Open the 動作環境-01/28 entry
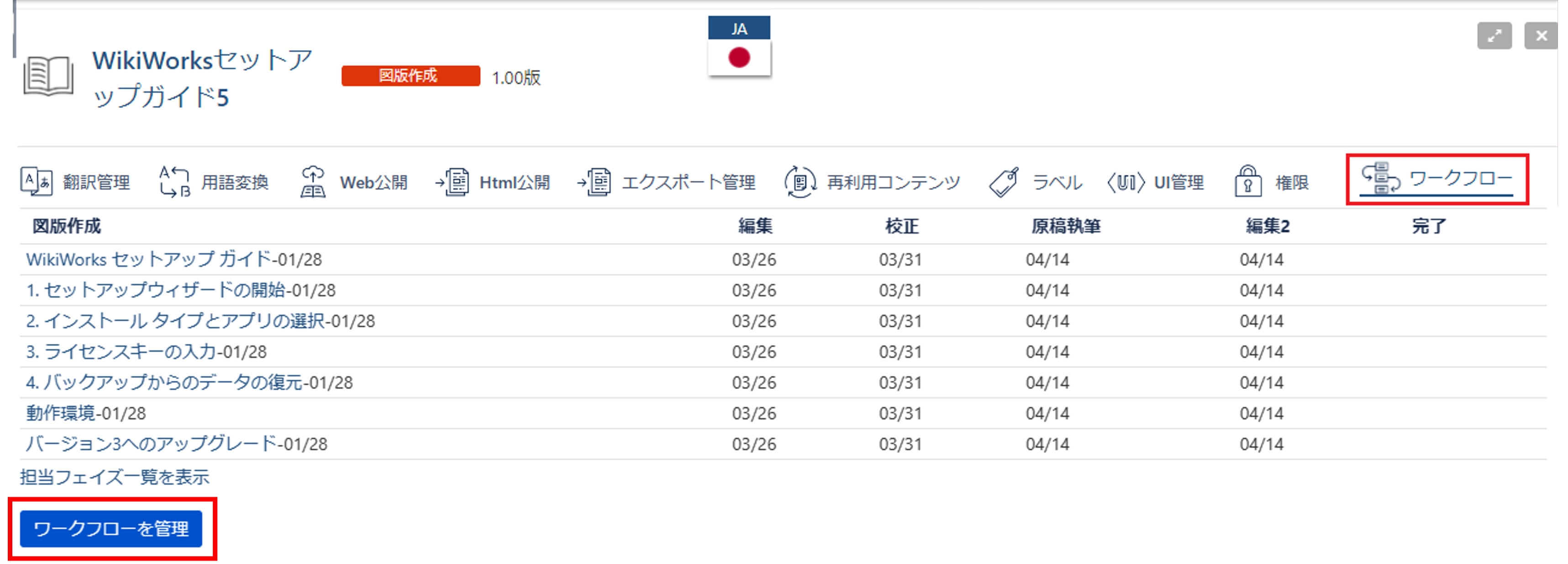The height and width of the screenshot is (564, 1568). (x=86, y=413)
